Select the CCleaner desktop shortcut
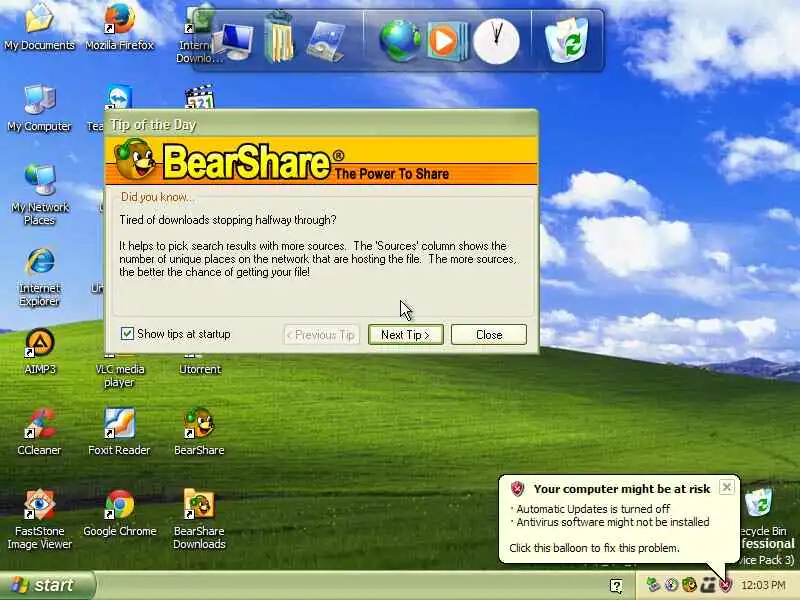The width and height of the screenshot is (800, 600). (39, 432)
